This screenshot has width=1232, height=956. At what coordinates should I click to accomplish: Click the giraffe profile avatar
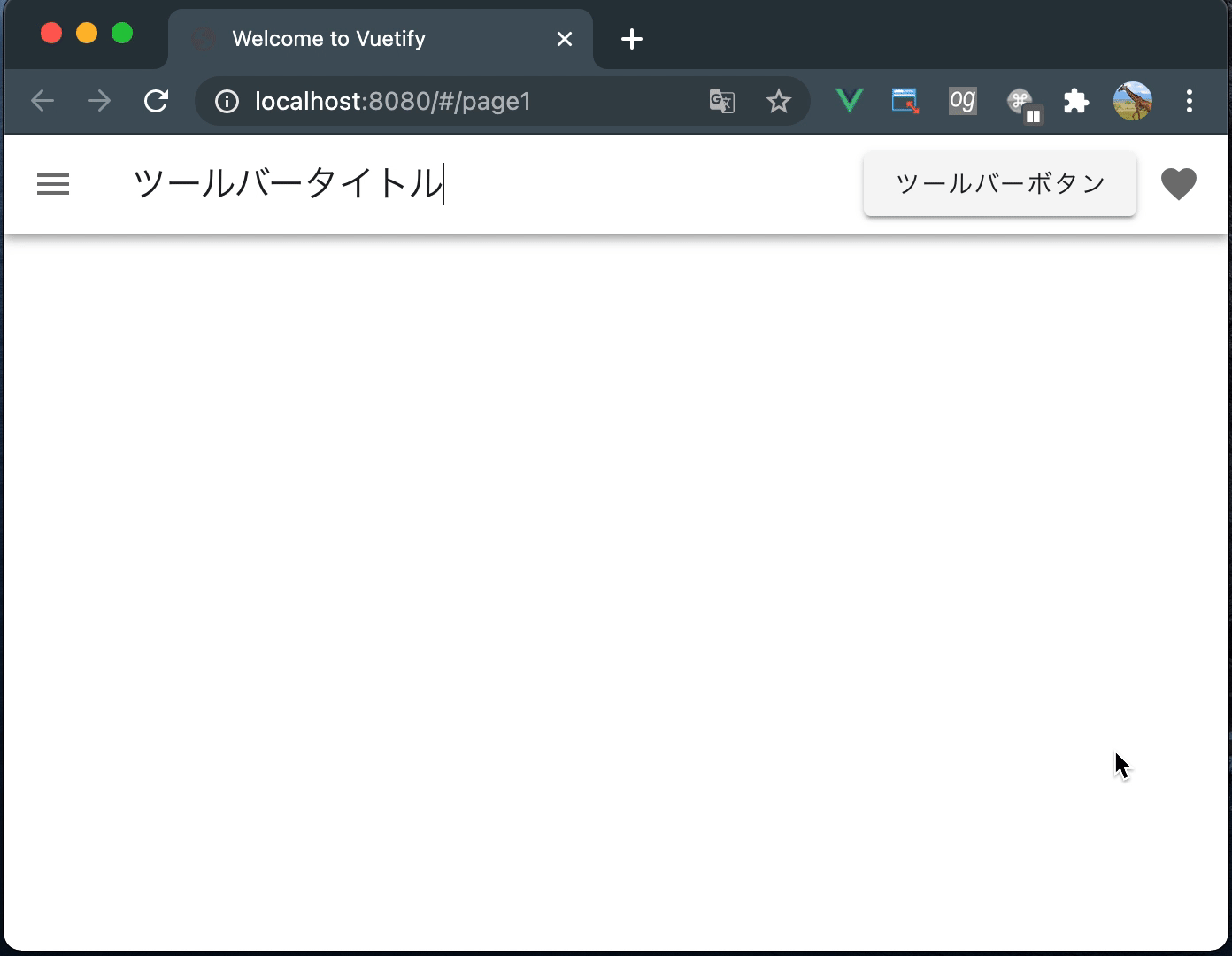[1133, 100]
